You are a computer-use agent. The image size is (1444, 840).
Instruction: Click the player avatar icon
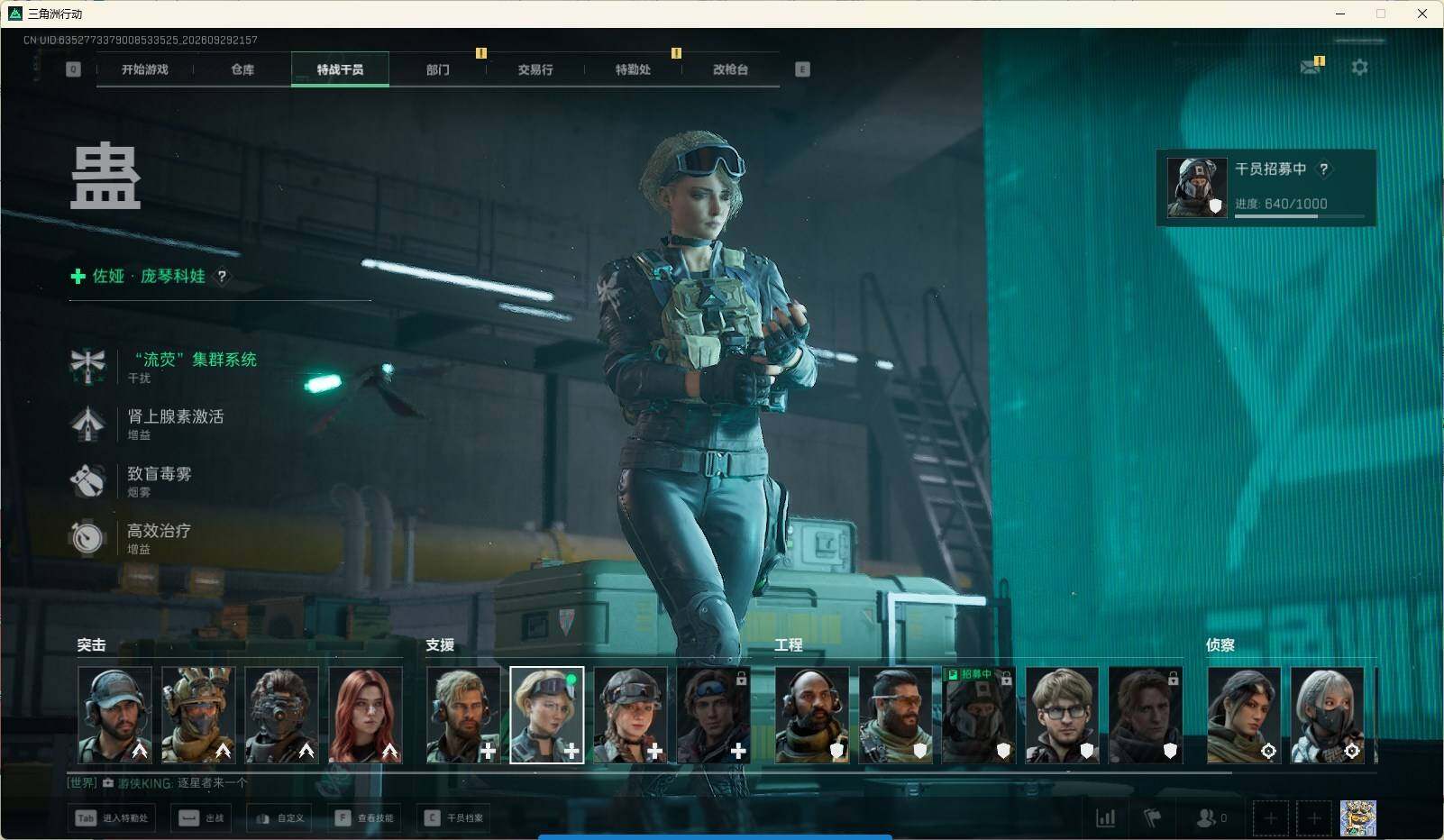(1357, 818)
